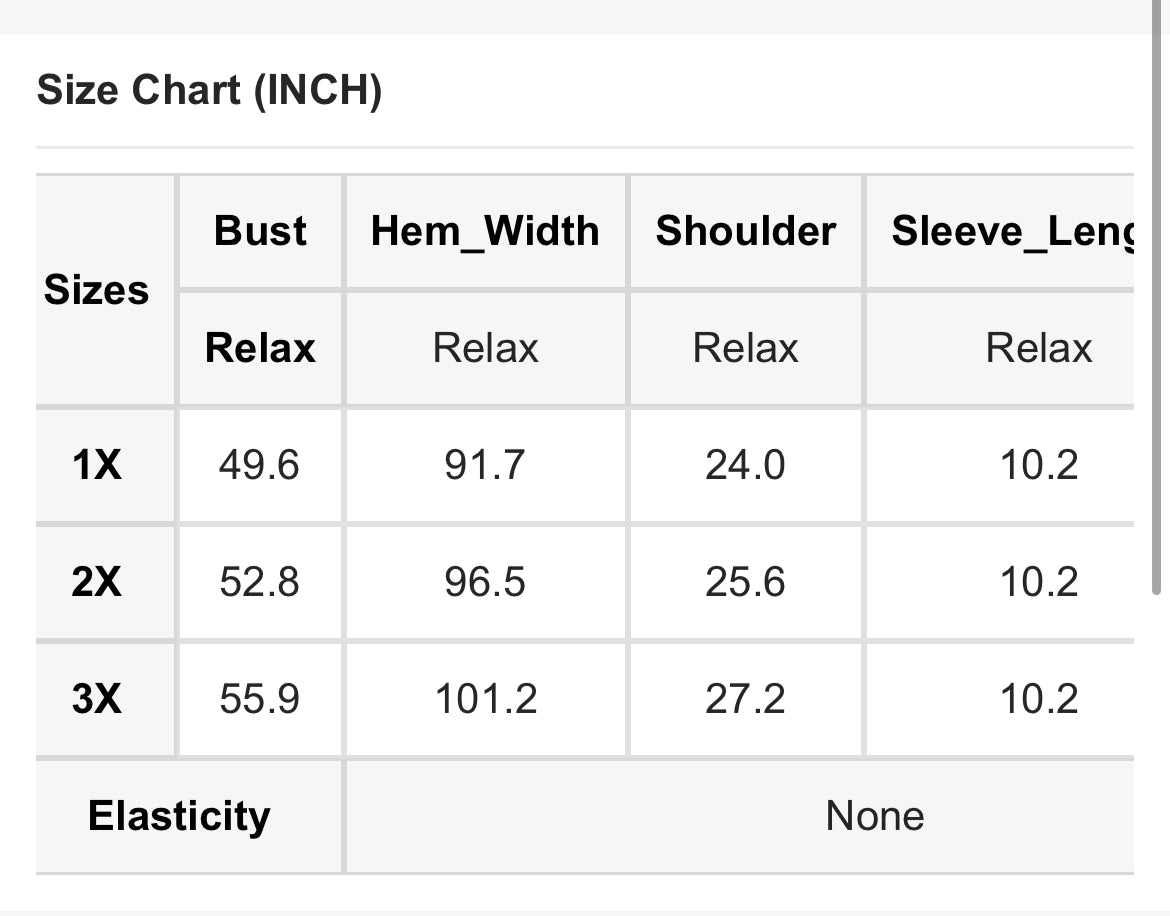Click the bold Relax label under Bust

pos(260,348)
